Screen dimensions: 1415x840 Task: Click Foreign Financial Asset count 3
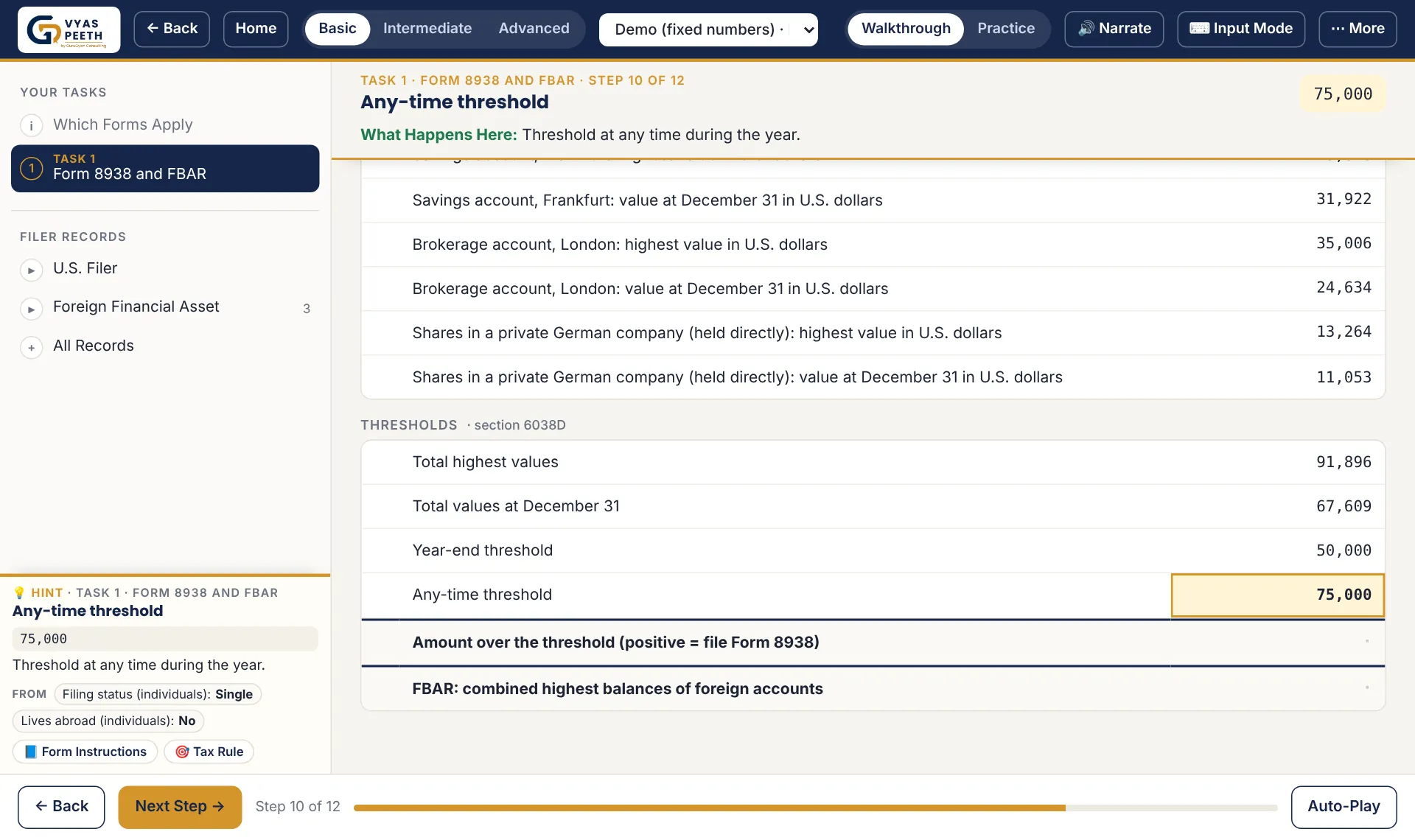click(307, 309)
